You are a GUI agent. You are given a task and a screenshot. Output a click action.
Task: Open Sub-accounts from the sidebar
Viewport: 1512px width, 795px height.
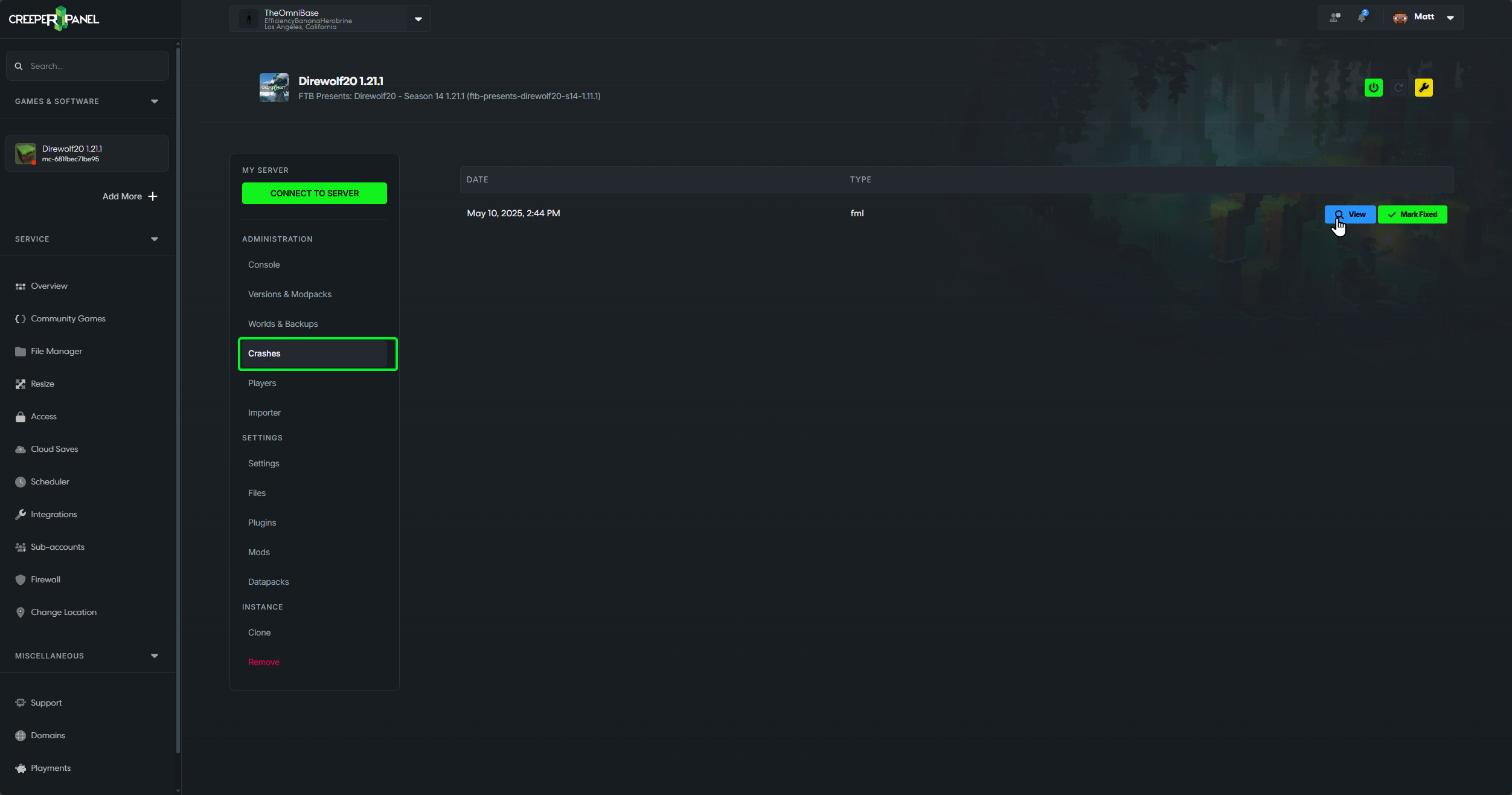click(x=58, y=547)
